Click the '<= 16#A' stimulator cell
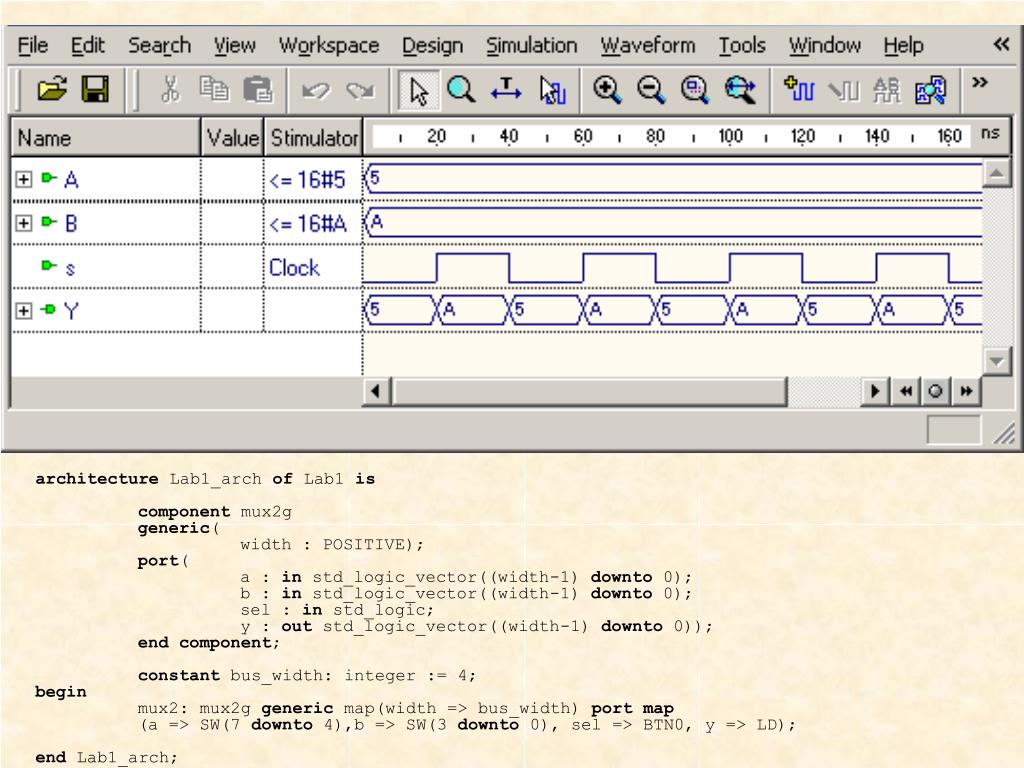Viewport: 1024px width, 768px height. pos(313,223)
